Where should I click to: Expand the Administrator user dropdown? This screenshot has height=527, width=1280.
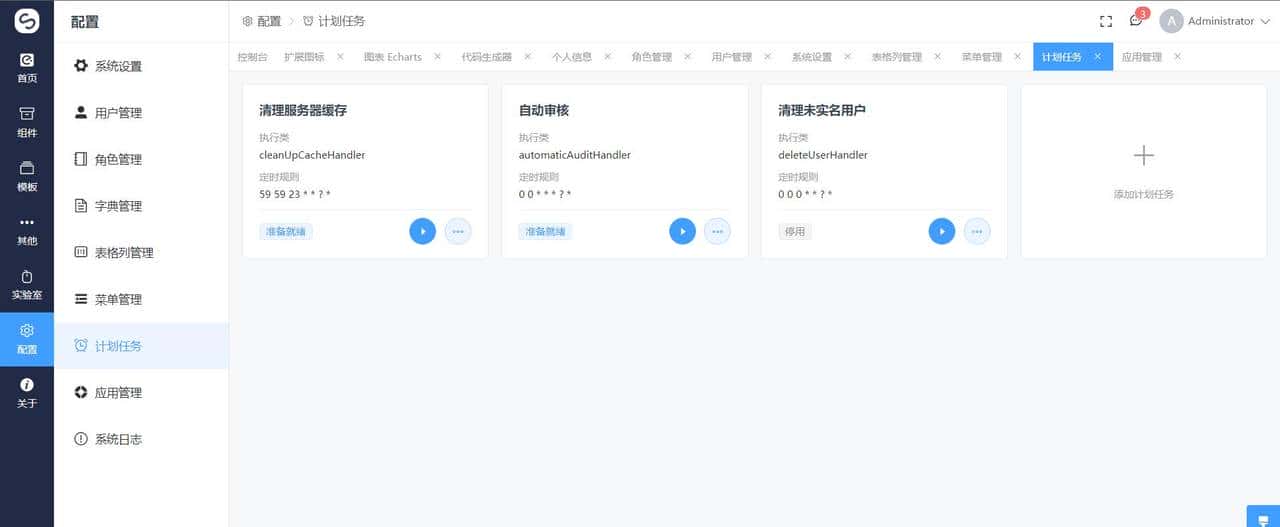pos(1265,21)
